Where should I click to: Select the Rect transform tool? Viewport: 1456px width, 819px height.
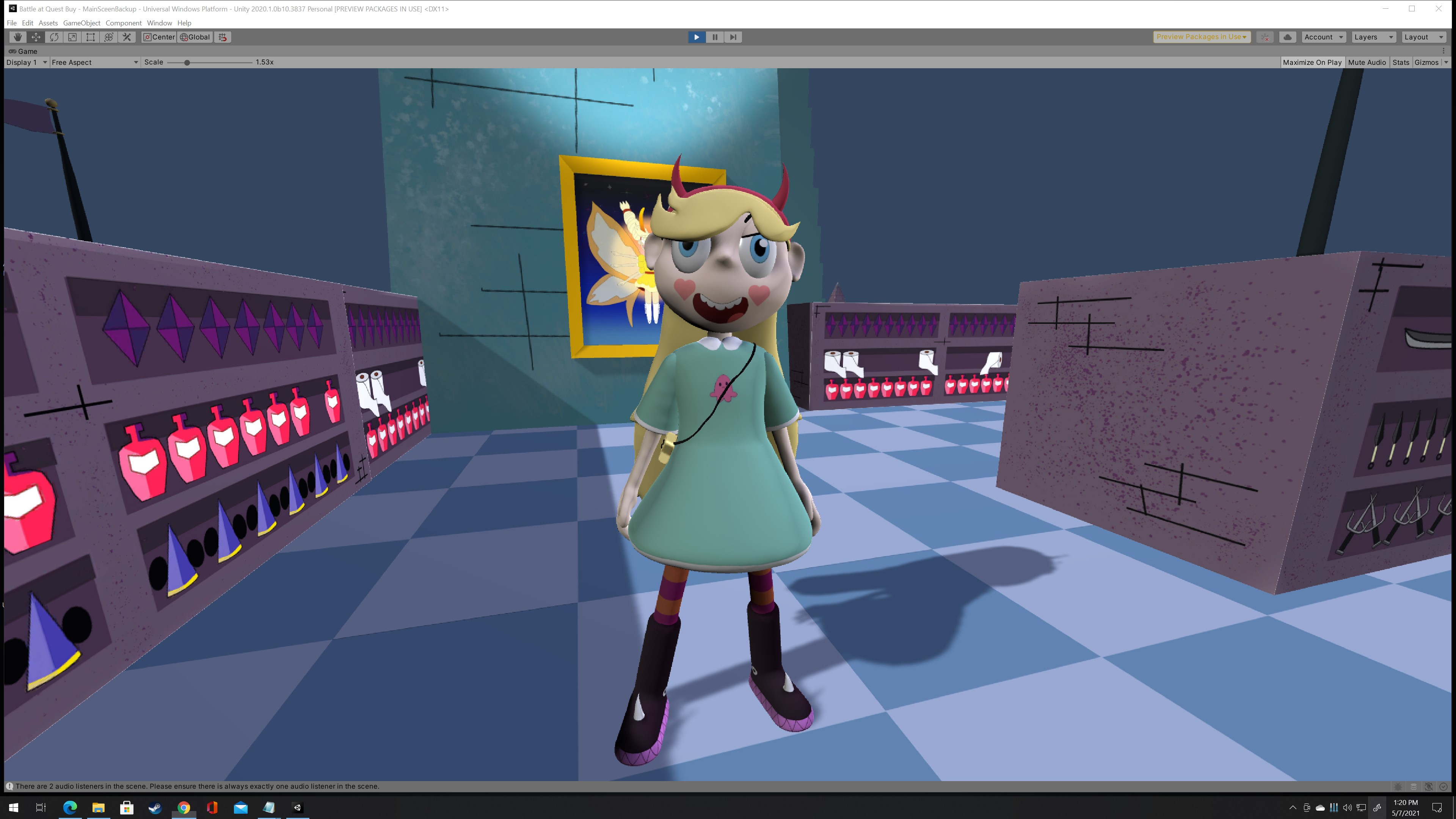[91, 37]
